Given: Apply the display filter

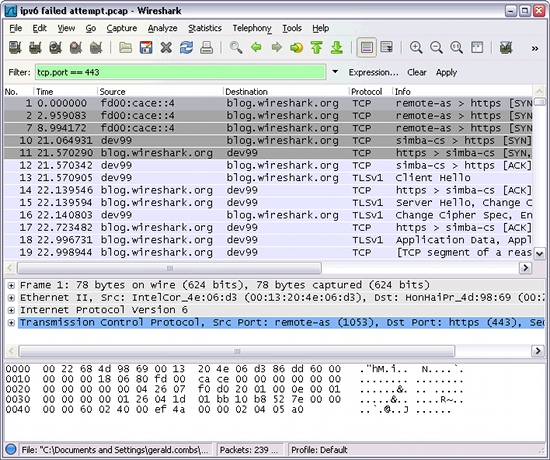Looking at the screenshot, I should click(446, 72).
